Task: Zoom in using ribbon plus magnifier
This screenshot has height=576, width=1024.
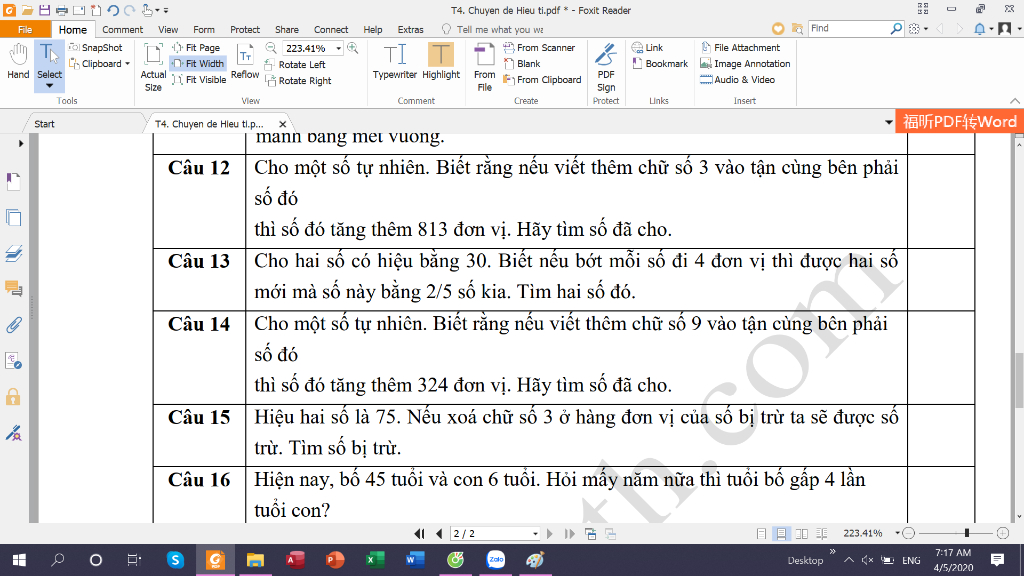Action: pyautogui.click(x=353, y=48)
